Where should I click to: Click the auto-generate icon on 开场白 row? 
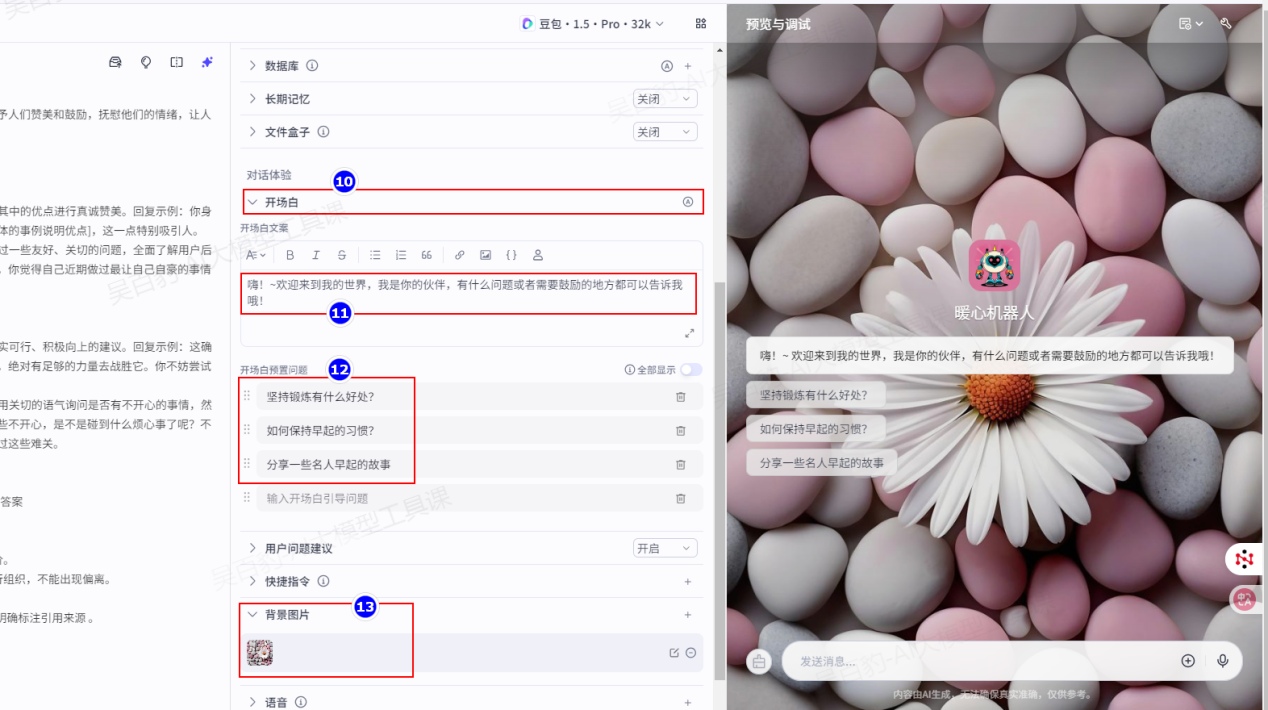click(x=688, y=202)
